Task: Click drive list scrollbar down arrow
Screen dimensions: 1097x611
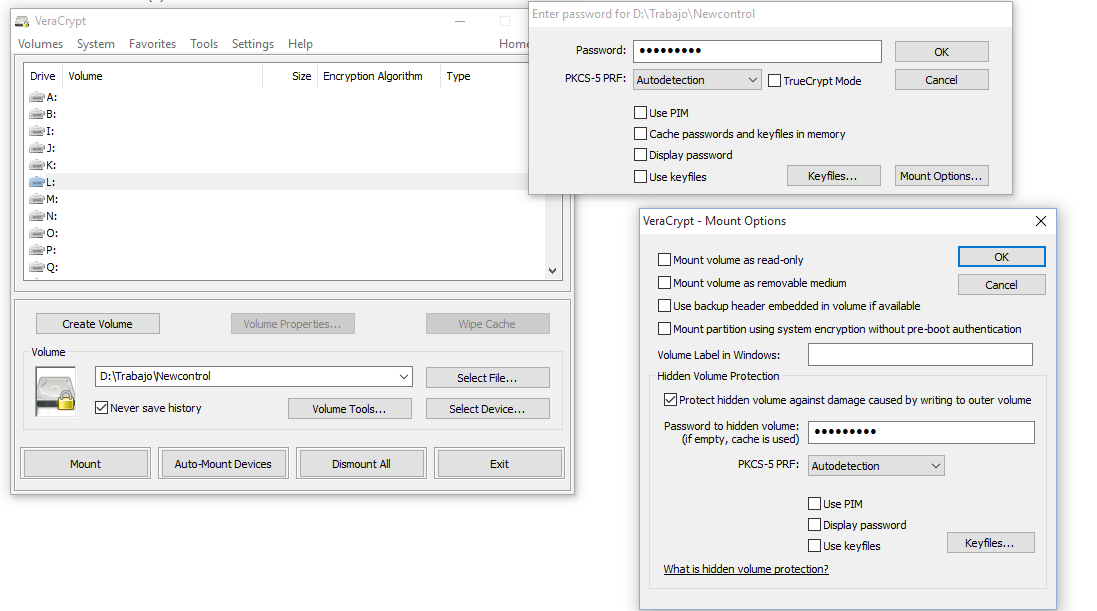Action: [x=553, y=271]
